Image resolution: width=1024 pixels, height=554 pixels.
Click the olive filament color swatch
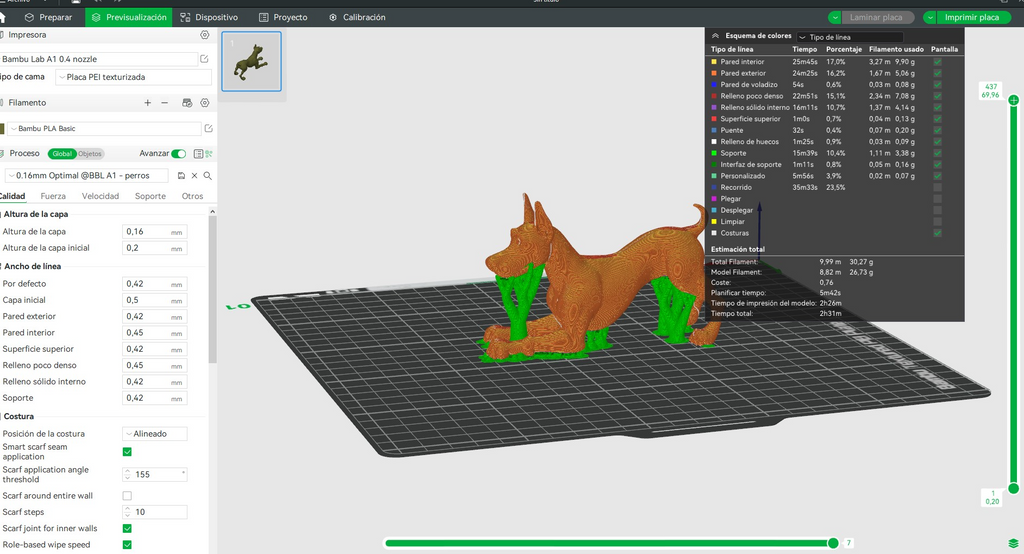tap(2, 129)
